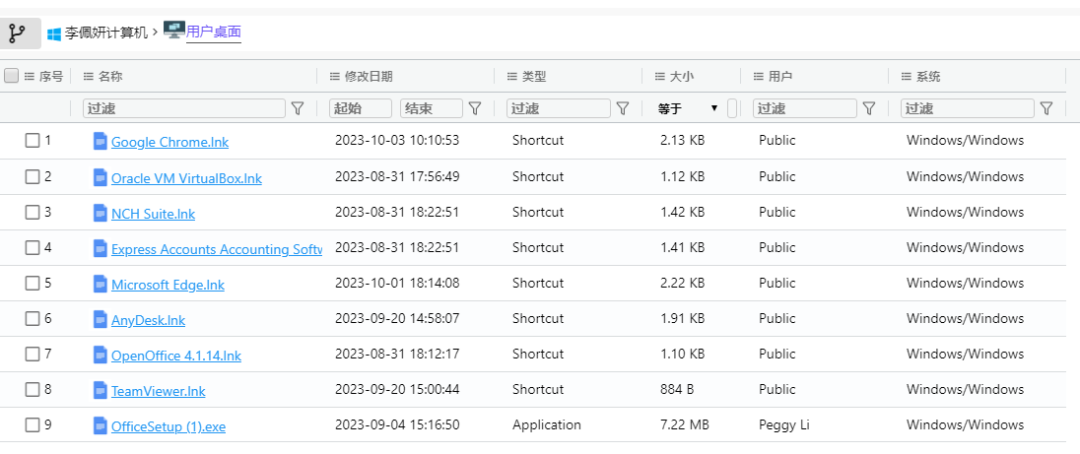The image size is (1080, 454).
Task: Check the box for row 2
Action: (x=32, y=177)
